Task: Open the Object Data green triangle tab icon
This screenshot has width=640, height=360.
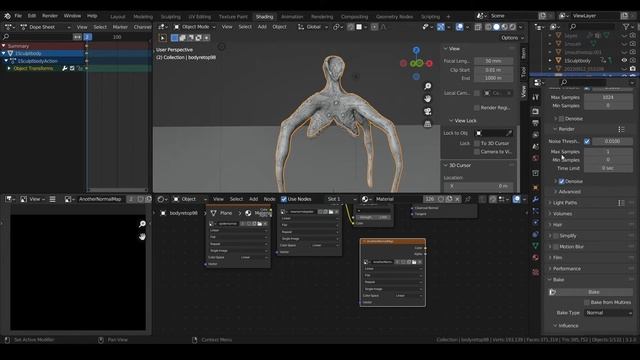Action: point(536,246)
